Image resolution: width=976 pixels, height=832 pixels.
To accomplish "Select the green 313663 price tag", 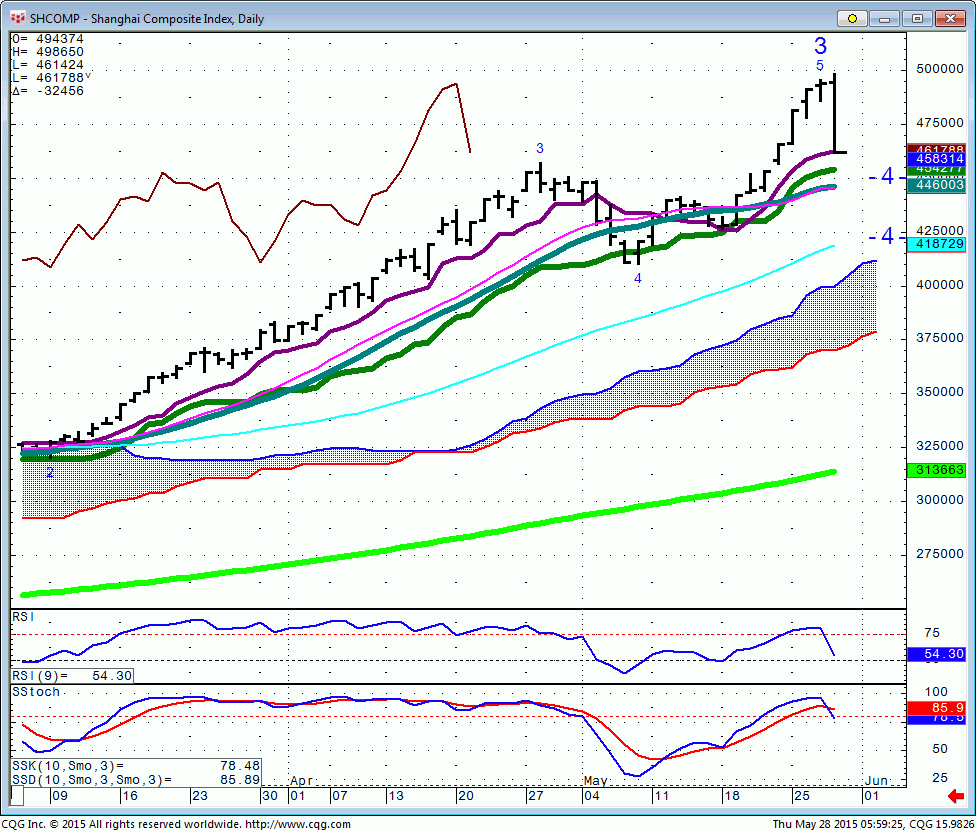I will [936, 470].
